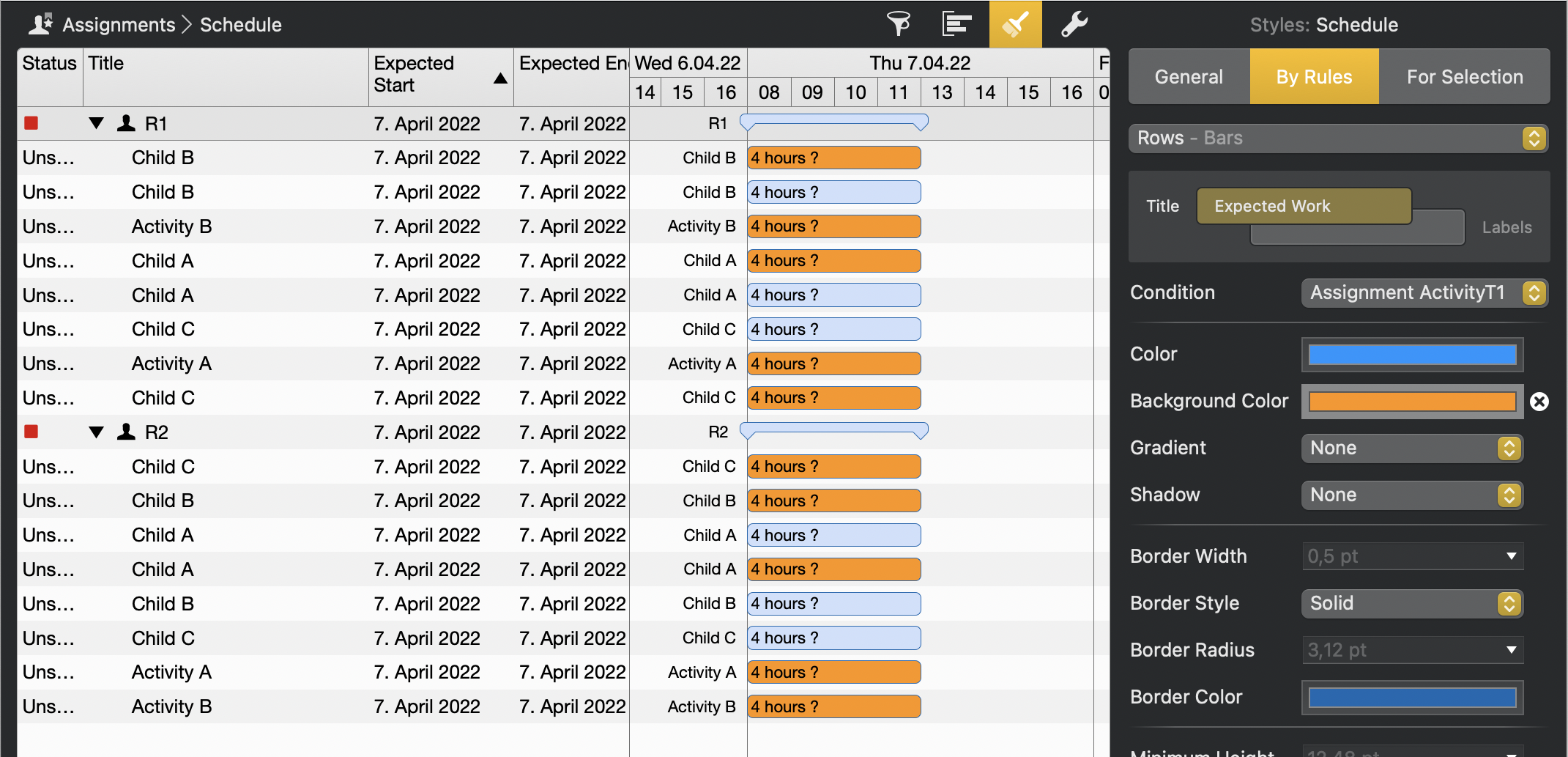Open the Gradient dropdown set to None
The image size is (1568, 757).
pyautogui.click(x=1412, y=448)
